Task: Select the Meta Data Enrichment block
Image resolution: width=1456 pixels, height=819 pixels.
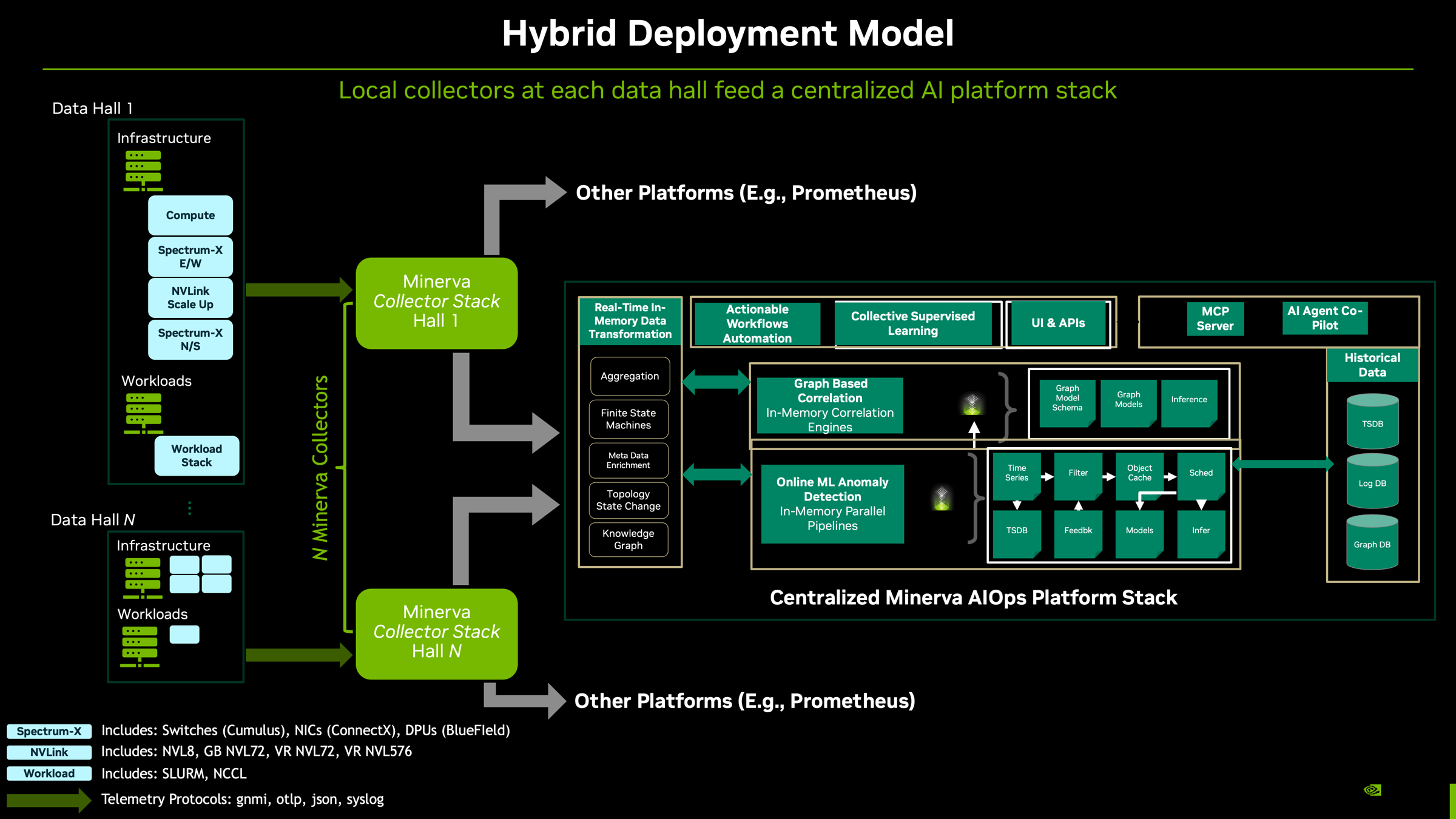Action: (629, 460)
